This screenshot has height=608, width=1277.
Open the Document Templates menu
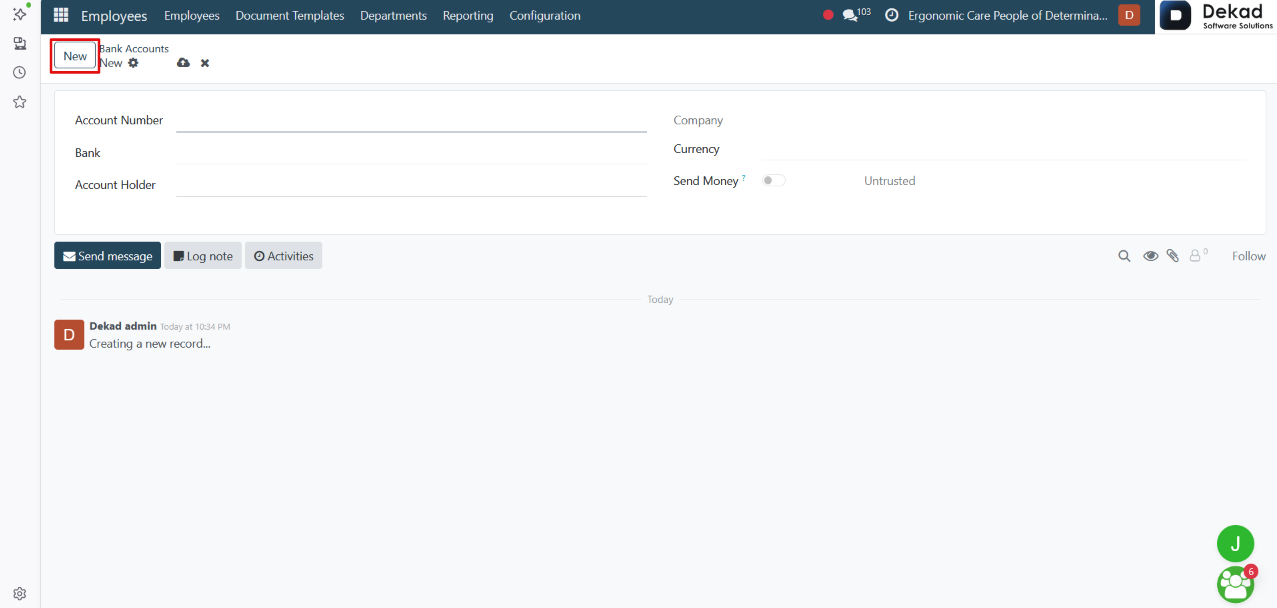[x=290, y=15]
